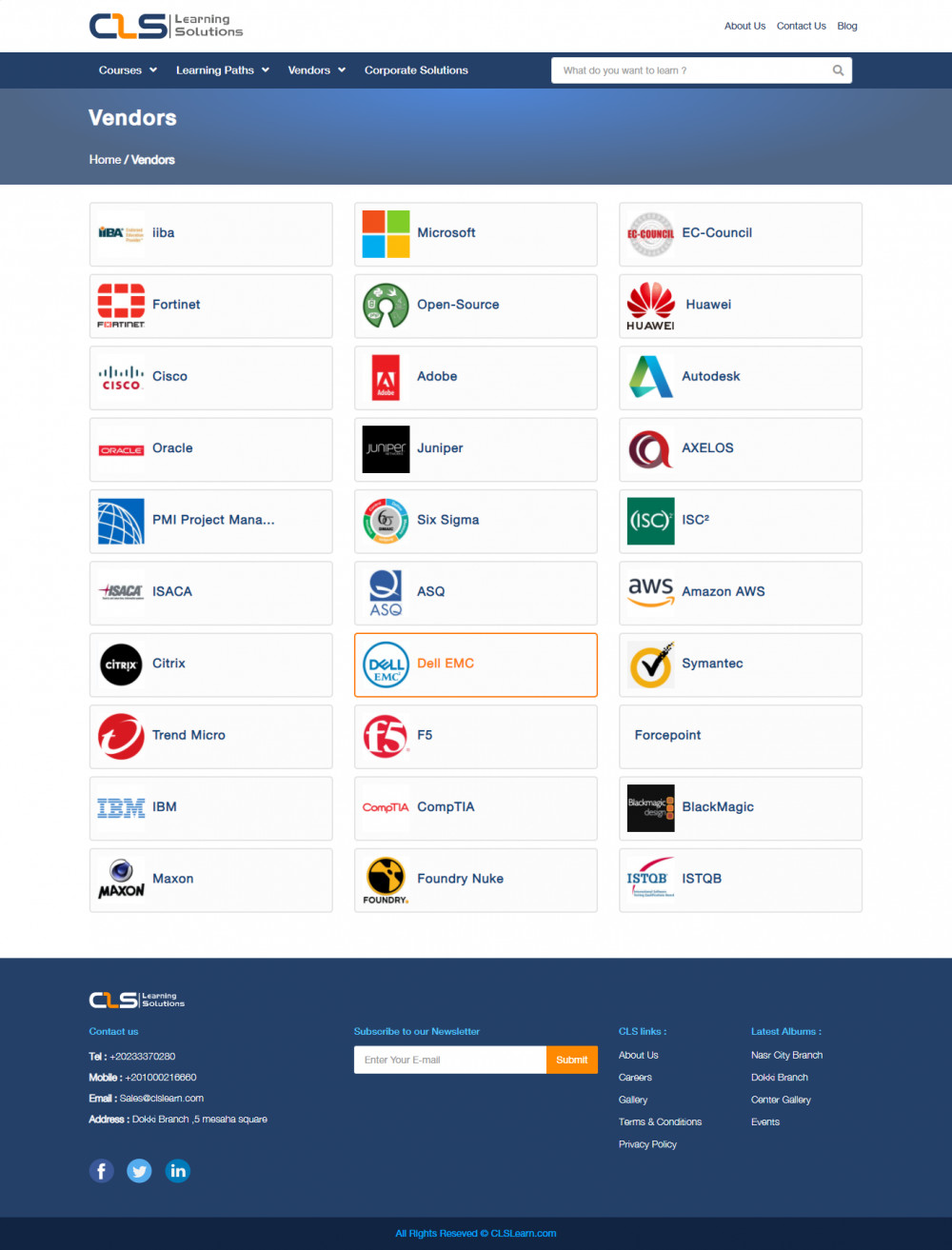Open the PMI globe logo
The height and width of the screenshot is (1250, 952).
121,521
